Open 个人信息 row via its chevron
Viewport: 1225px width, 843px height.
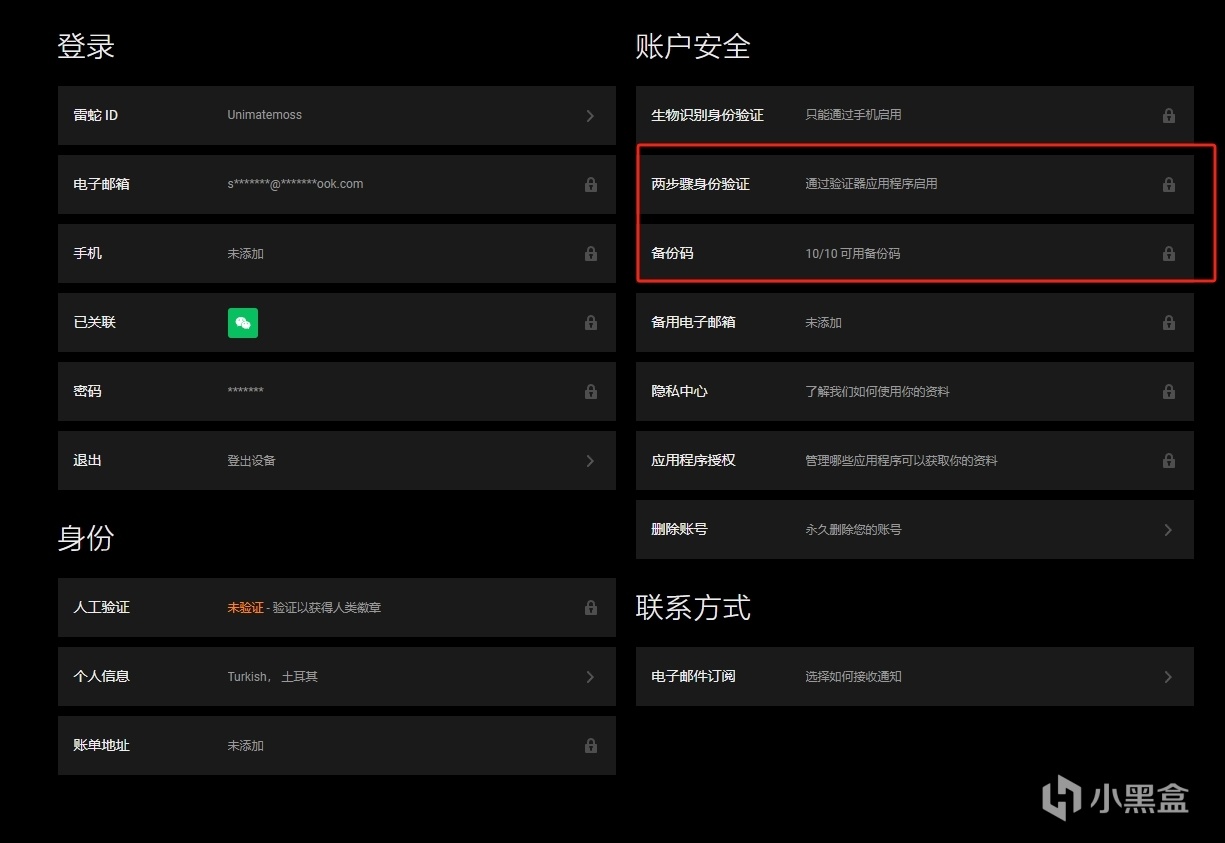[590, 676]
